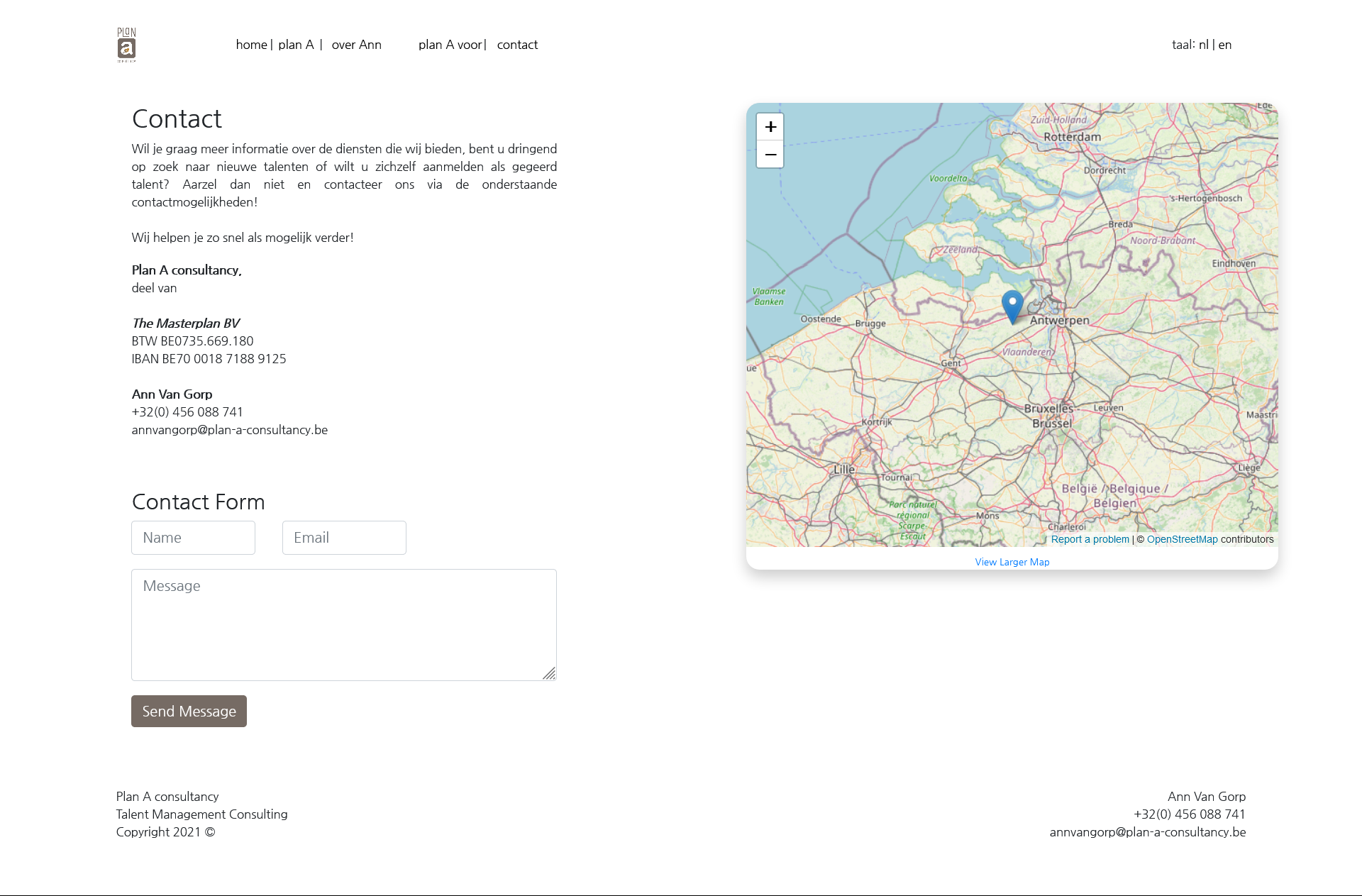This screenshot has width=1362, height=896.
Task: Open the OpenStreetMap attribution link
Action: pos(1182,539)
